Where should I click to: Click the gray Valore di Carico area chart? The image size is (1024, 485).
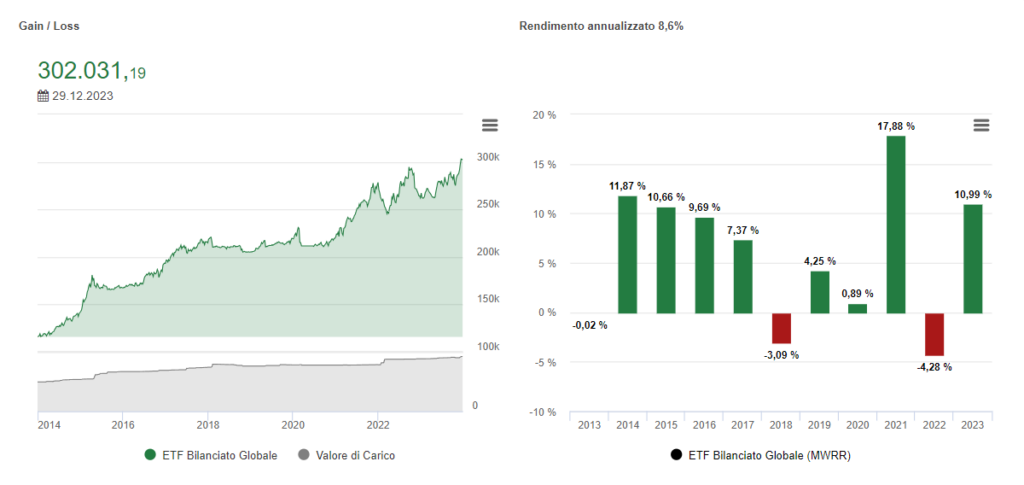point(250,390)
